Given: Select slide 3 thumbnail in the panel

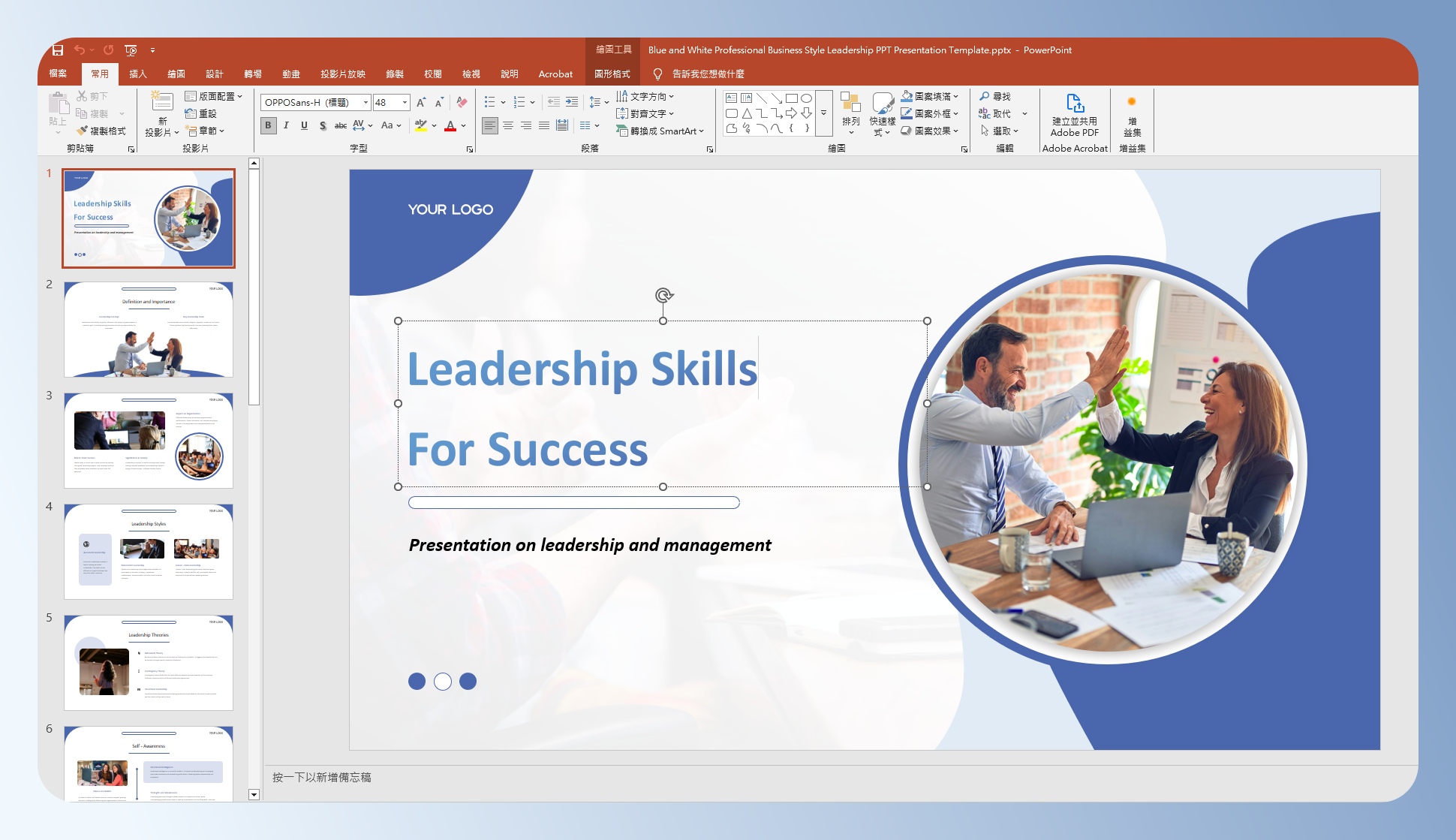Looking at the screenshot, I should click(x=149, y=440).
